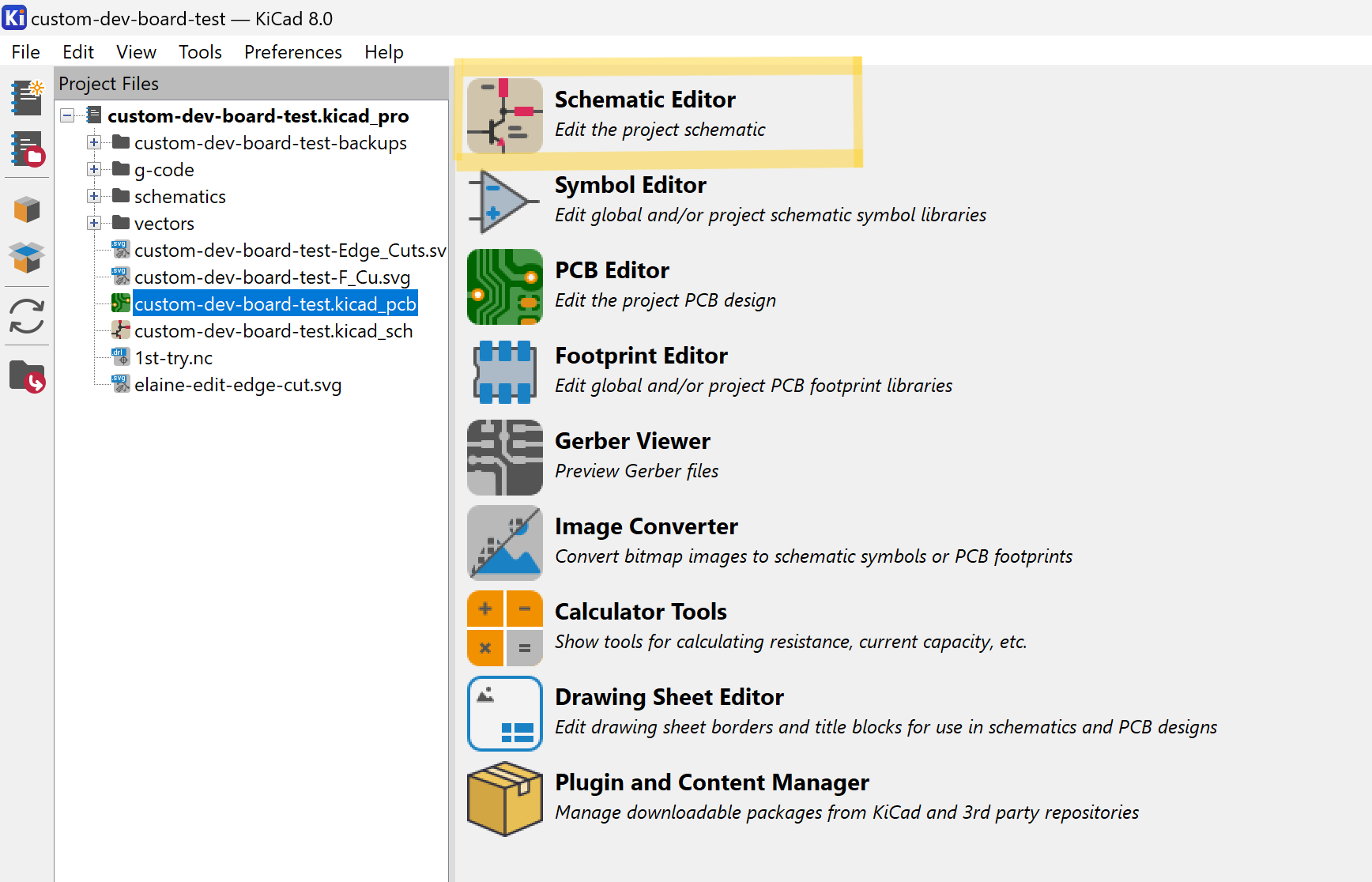Select elaine-edit-edge-cut.svg file name

coord(238,385)
